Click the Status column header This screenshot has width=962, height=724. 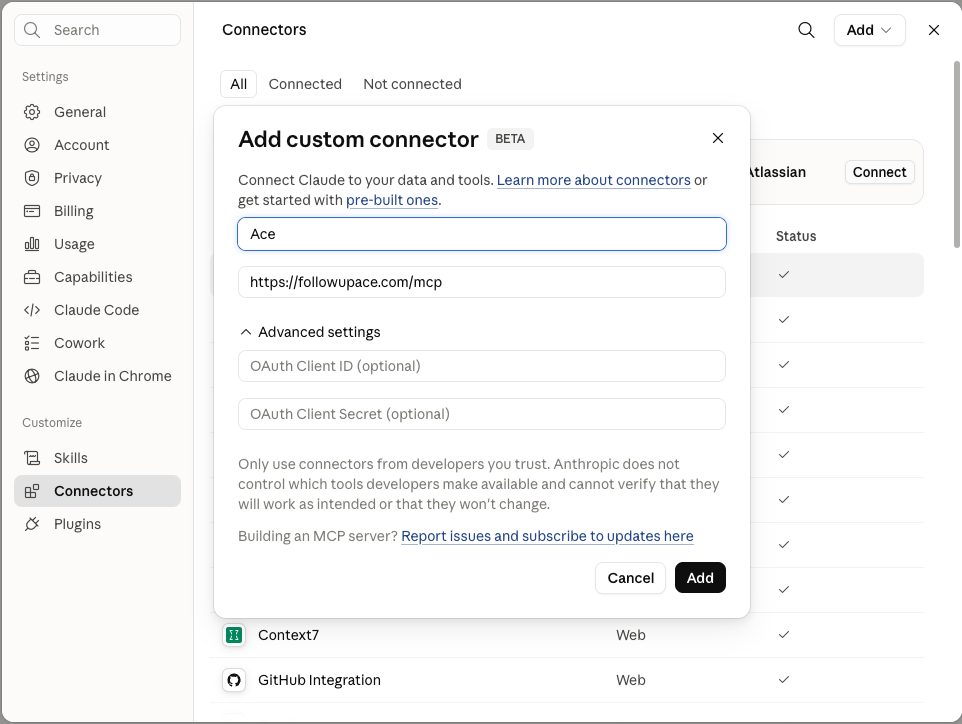point(796,236)
